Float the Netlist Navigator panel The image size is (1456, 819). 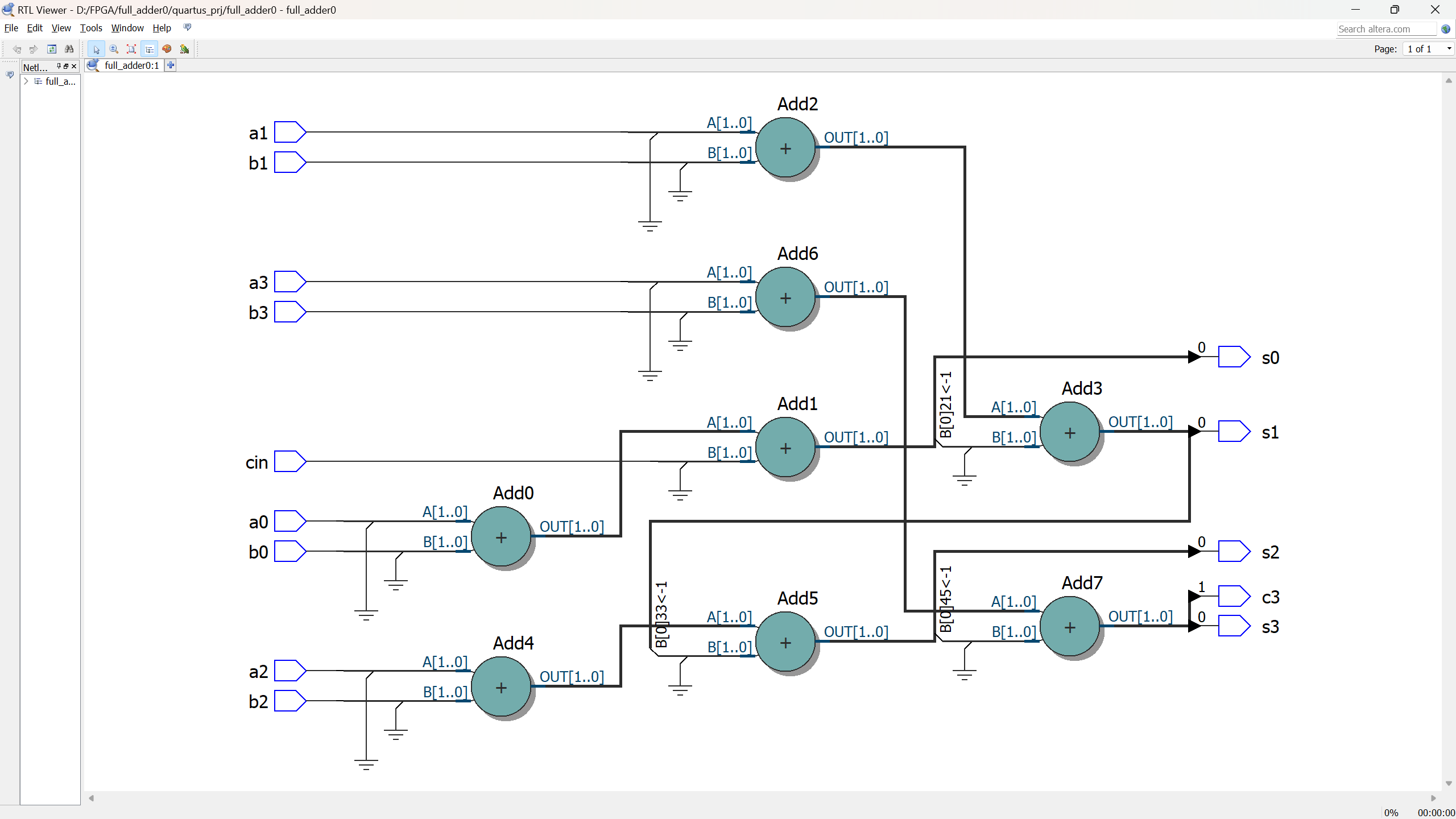click(x=66, y=66)
